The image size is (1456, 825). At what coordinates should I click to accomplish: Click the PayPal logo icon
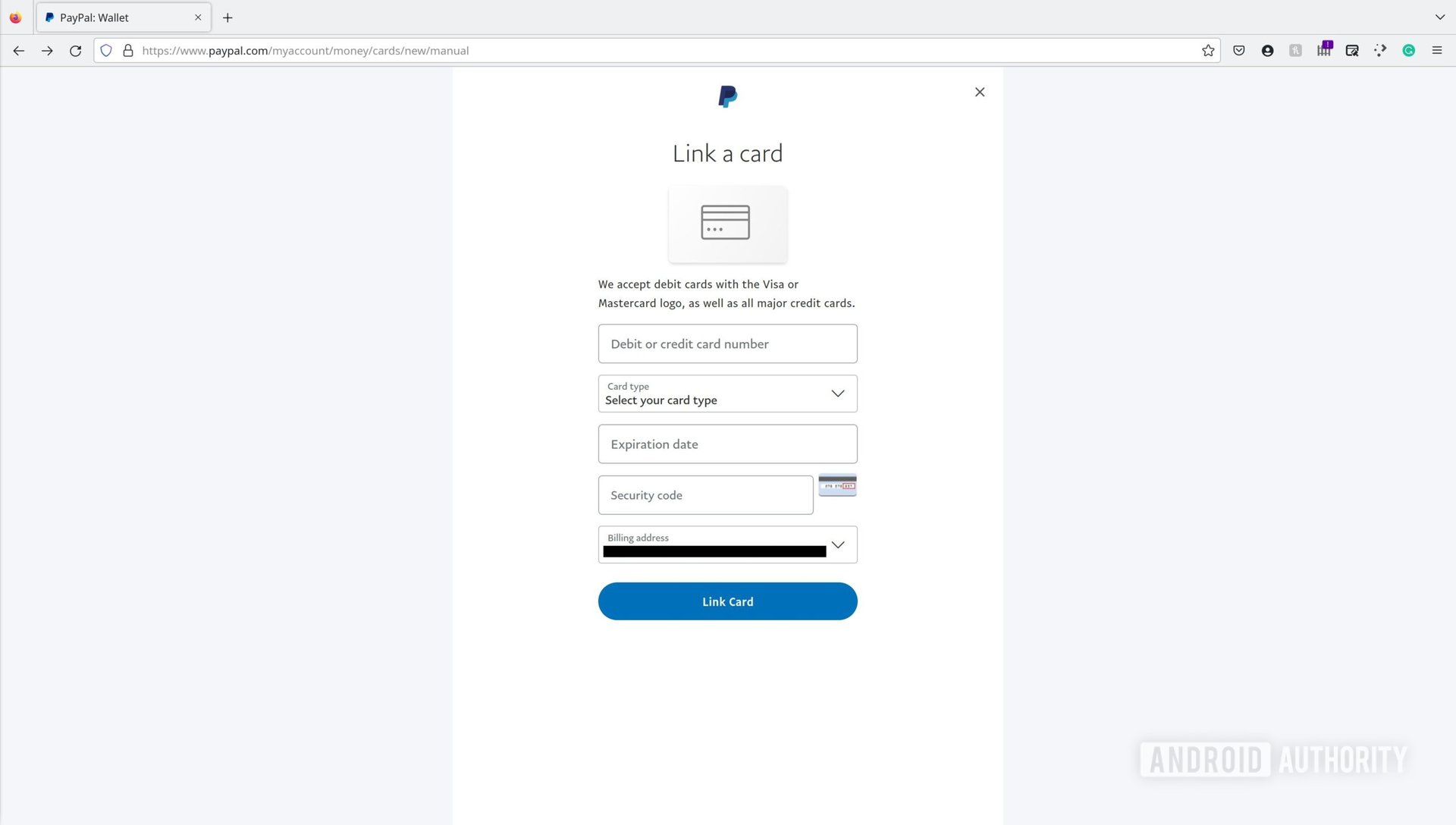(727, 96)
